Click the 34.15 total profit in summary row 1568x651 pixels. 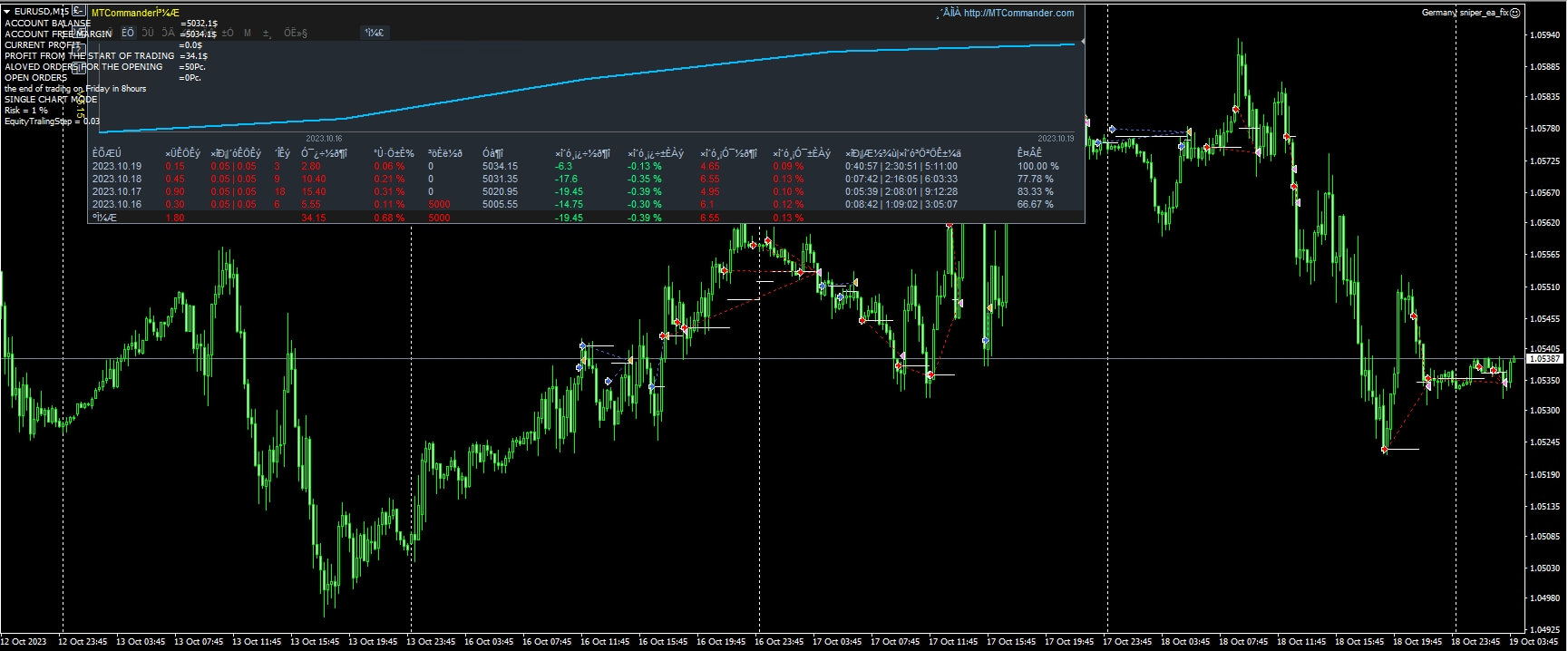click(313, 219)
